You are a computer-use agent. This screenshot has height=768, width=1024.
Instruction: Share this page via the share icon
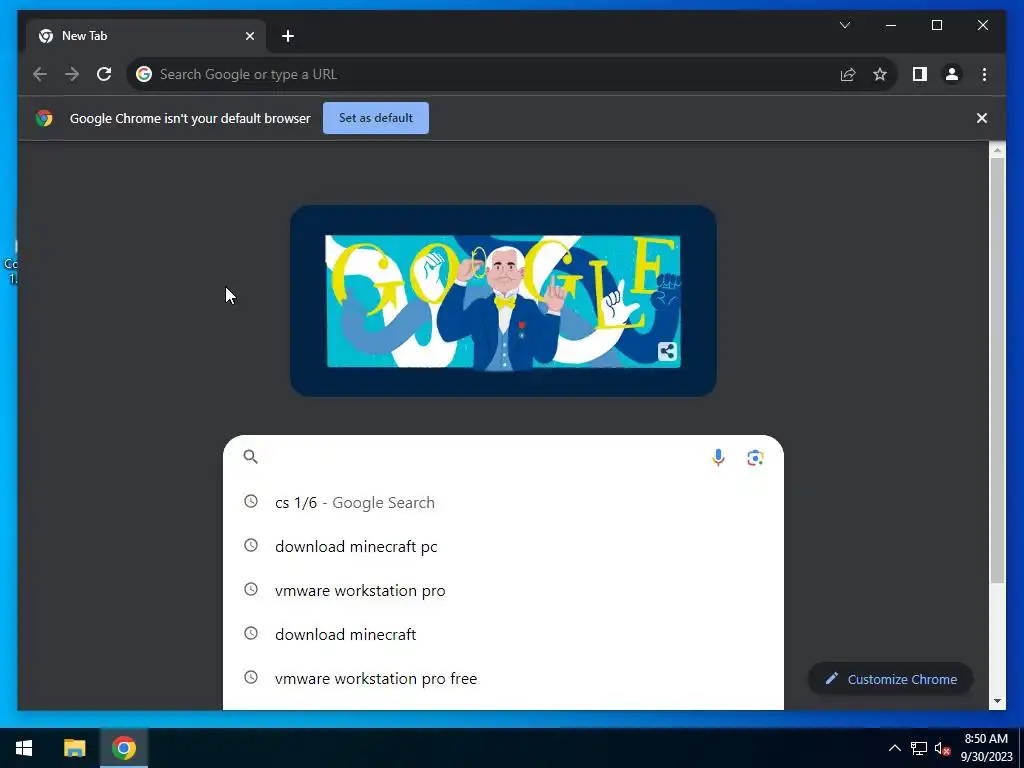click(x=848, y=74)
